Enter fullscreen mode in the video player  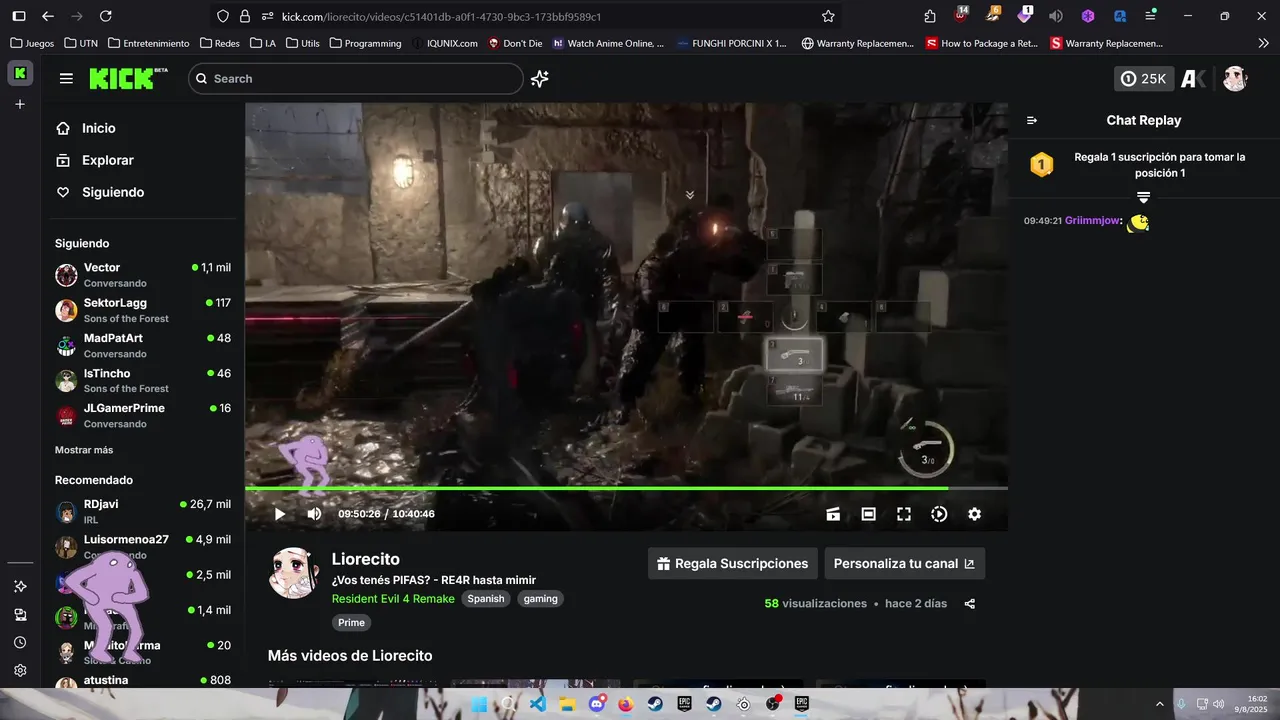point(904,514)
